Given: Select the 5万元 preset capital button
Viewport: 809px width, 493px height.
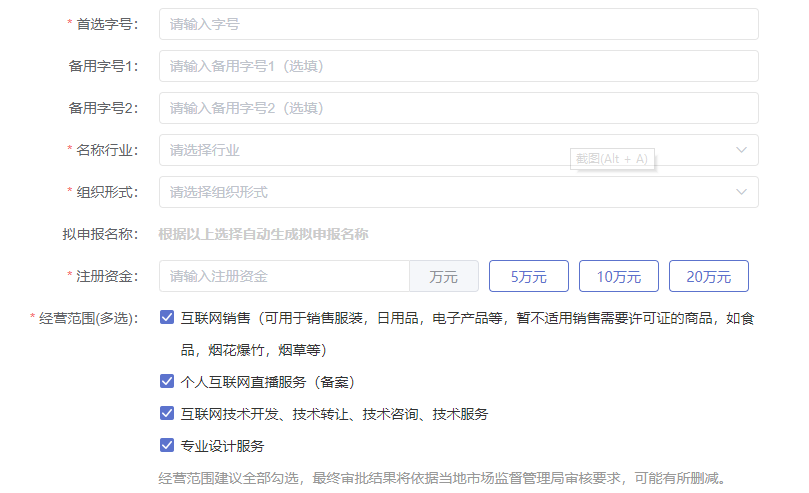Looking at the screenshot, I should click(x=528, y=276).
